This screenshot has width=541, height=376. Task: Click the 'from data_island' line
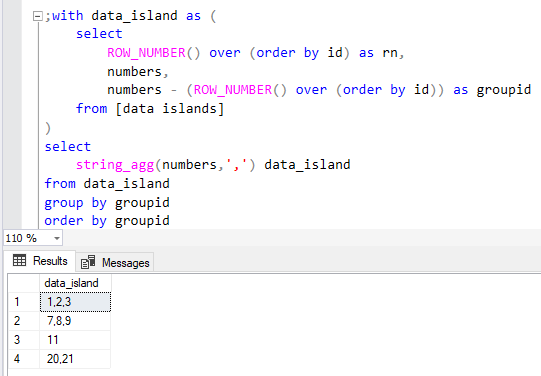coord(107,184)
